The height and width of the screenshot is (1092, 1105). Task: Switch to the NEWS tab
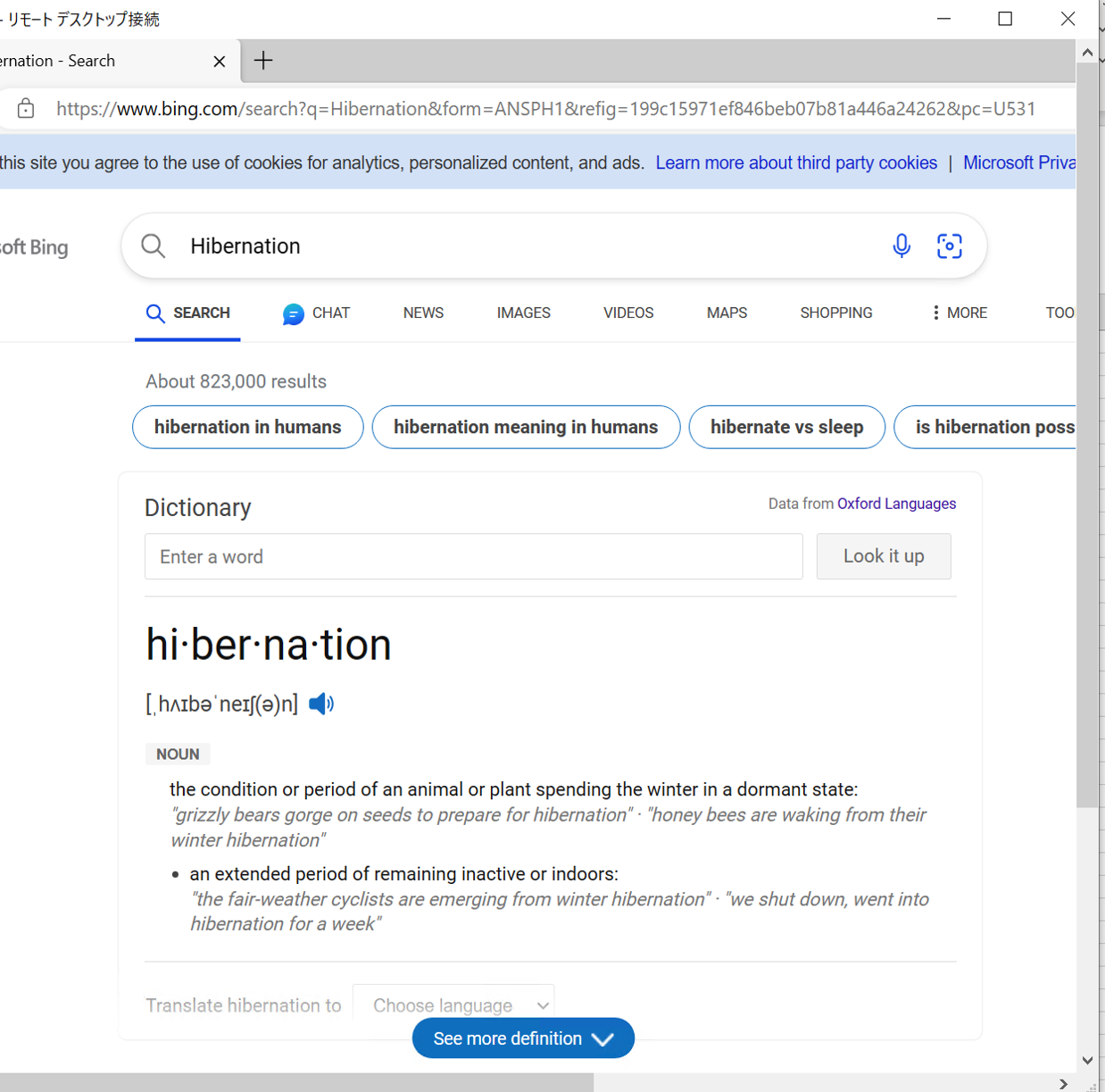(x=423, y=313)
